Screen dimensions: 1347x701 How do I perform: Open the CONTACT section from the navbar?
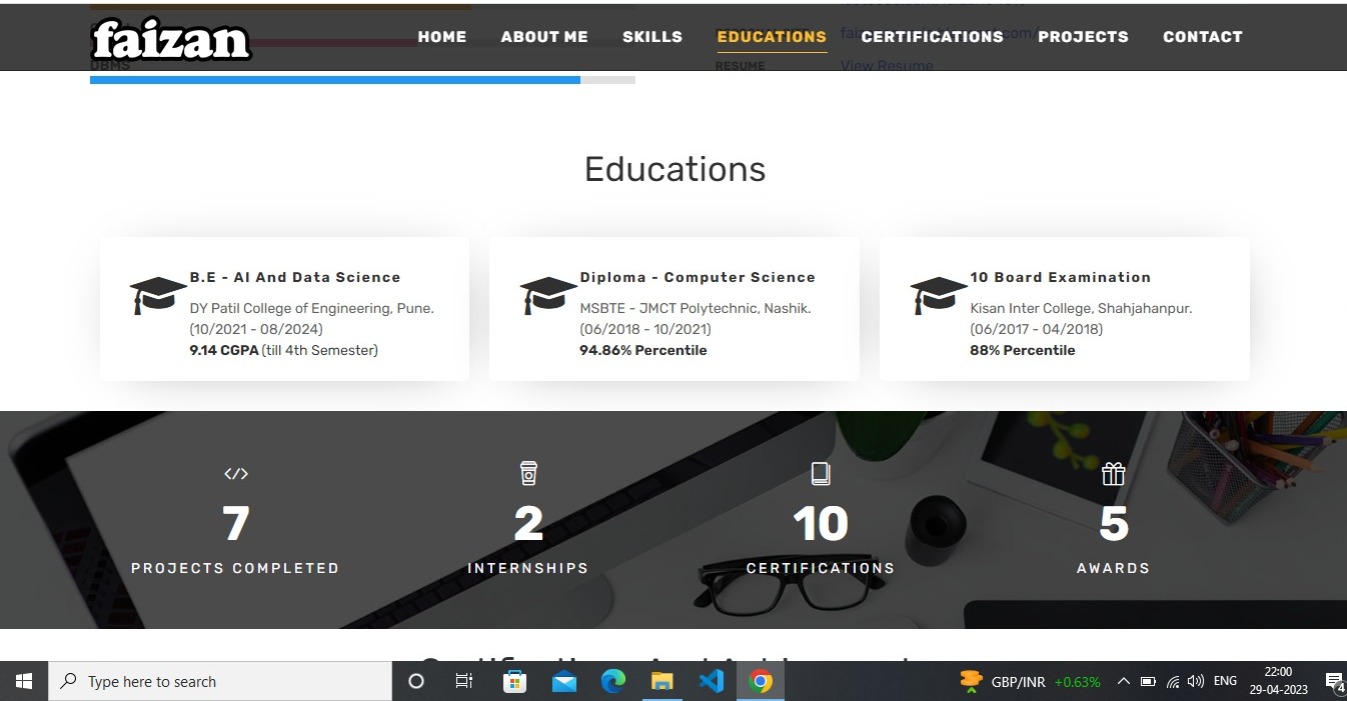pyautogui.click(x=1202, y=36)
